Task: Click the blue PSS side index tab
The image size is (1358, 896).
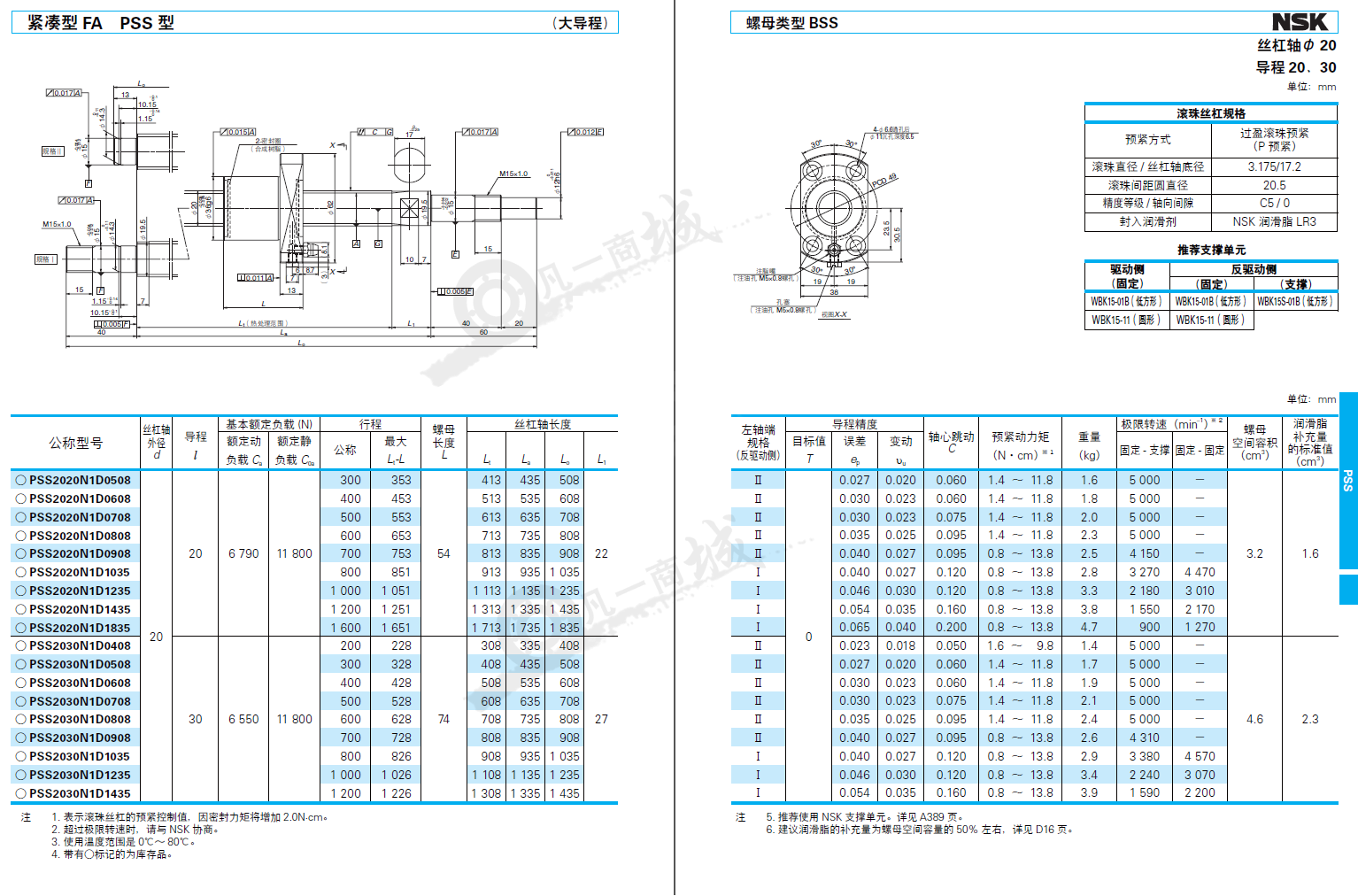Action: [x=1348, y=480]
